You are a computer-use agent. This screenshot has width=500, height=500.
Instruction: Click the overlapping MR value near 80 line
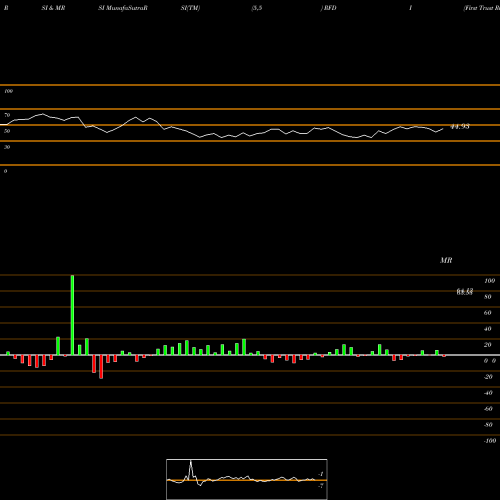[x=465, y=292]
